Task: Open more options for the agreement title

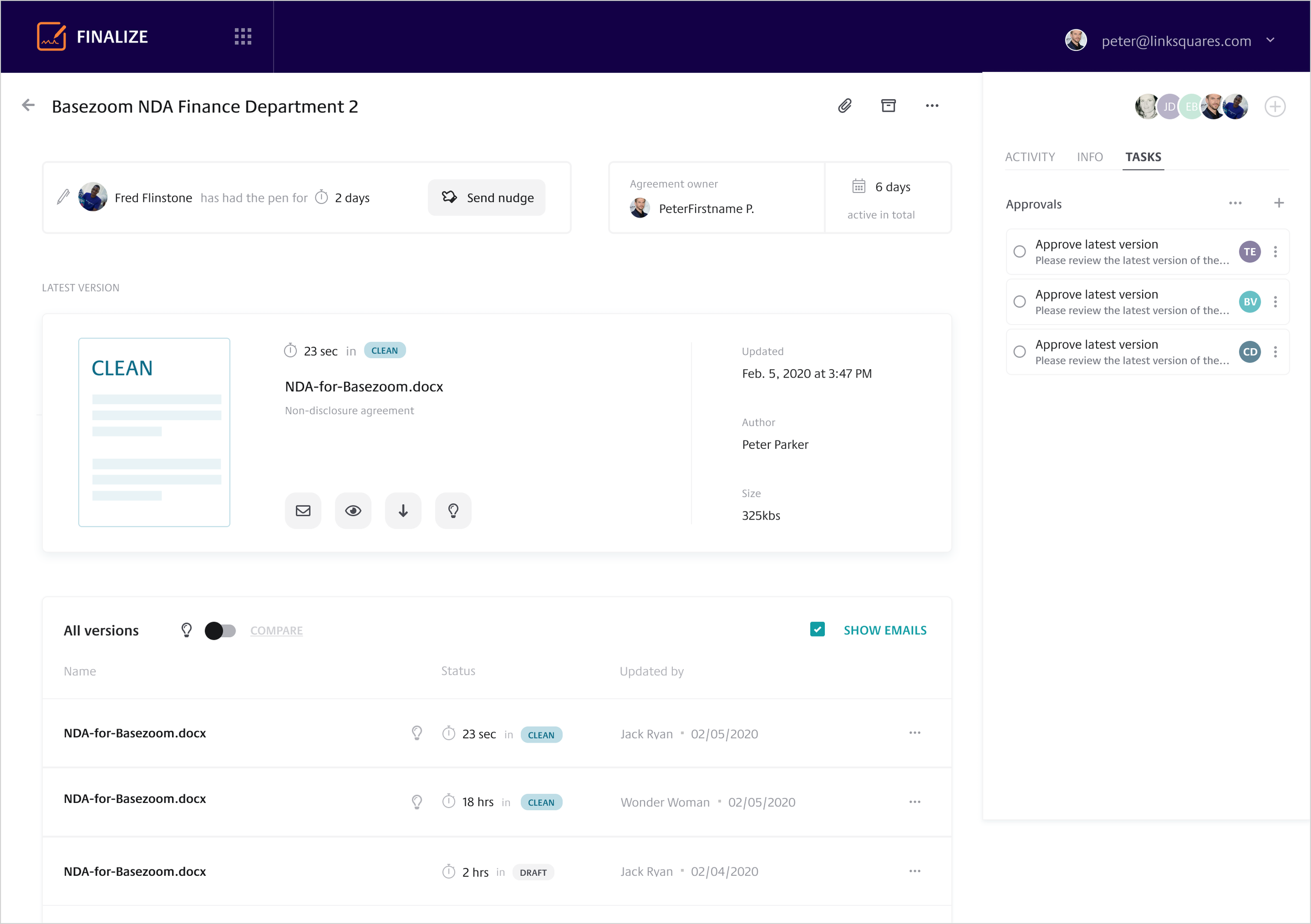Action: click(x=931, y=105)
